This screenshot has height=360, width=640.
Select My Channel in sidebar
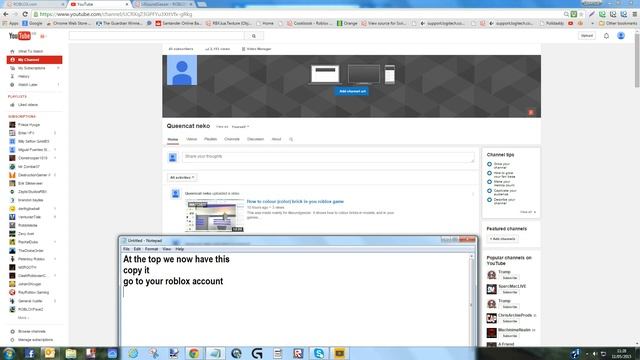click(x=35, y=60)
